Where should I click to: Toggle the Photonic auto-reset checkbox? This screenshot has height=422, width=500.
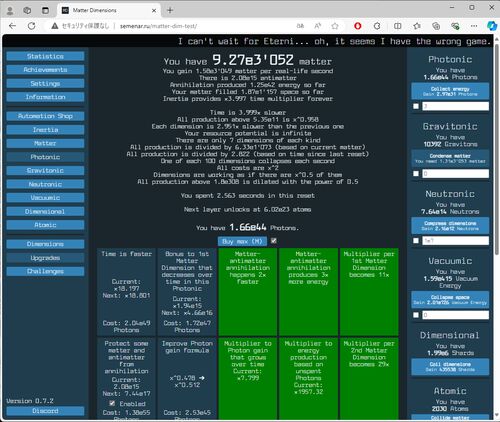point(416,106)
